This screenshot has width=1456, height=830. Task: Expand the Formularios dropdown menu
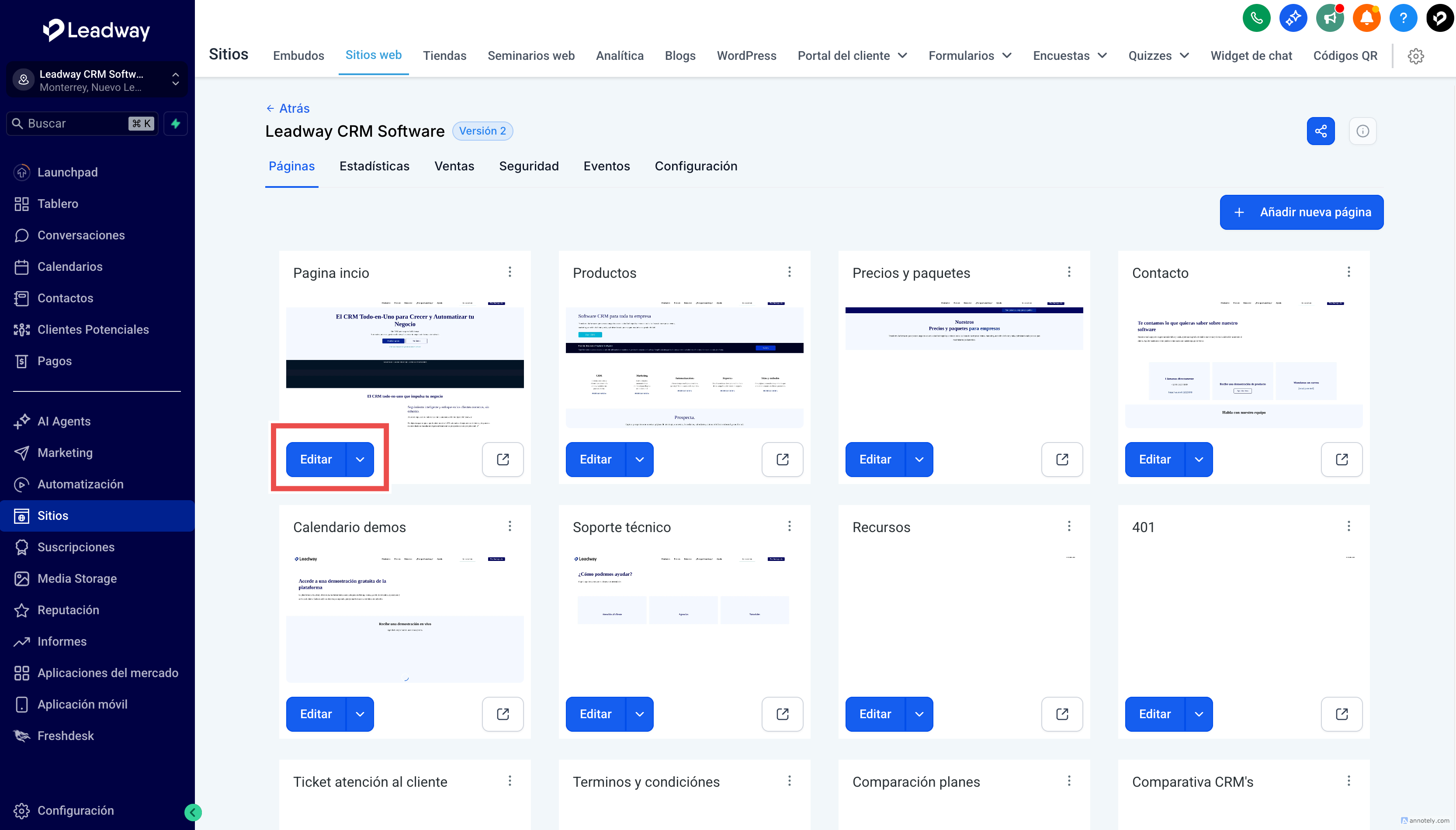click(x=969, y=56)
